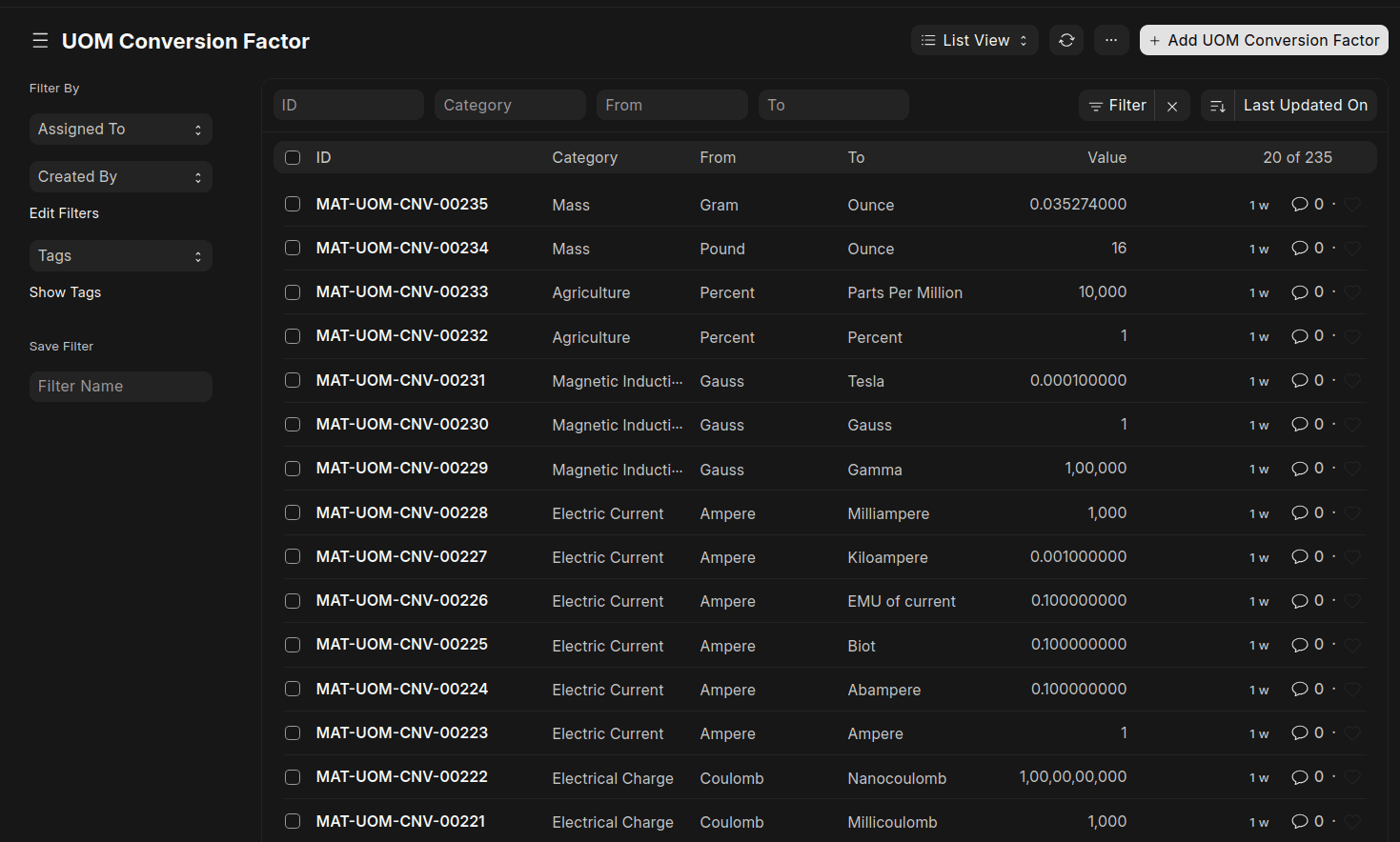Viewport: 1400px width, 842px height.
Task: Clear filters with the X icon
Action: pyautogui.click(x=1172, y=106)
